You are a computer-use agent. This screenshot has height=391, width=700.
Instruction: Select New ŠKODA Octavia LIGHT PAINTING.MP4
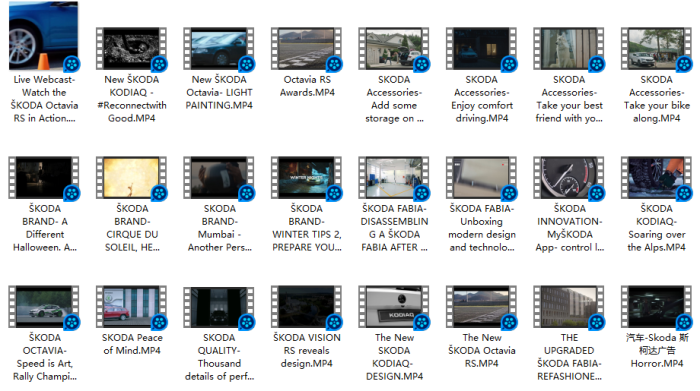[x=219, y=49]
